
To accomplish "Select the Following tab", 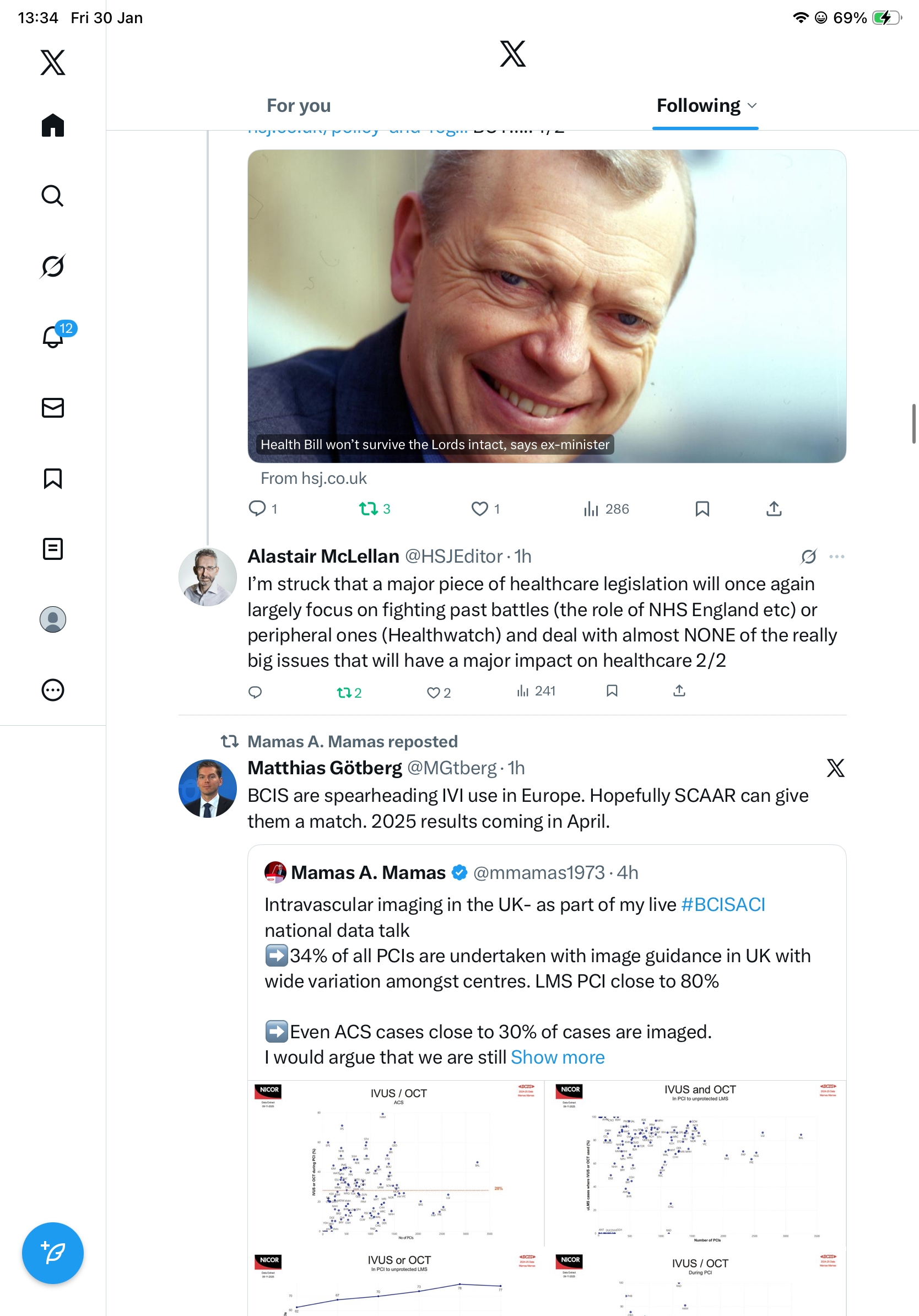I will [x=699, y=105].
